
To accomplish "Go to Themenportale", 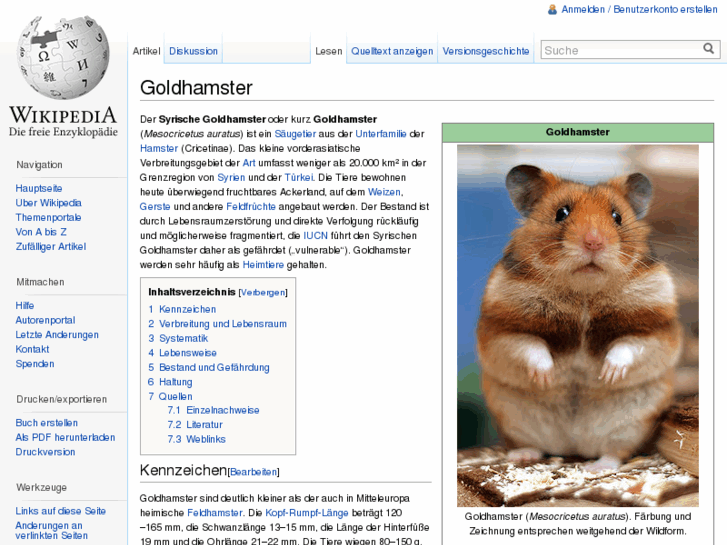I will click(48, 218).
